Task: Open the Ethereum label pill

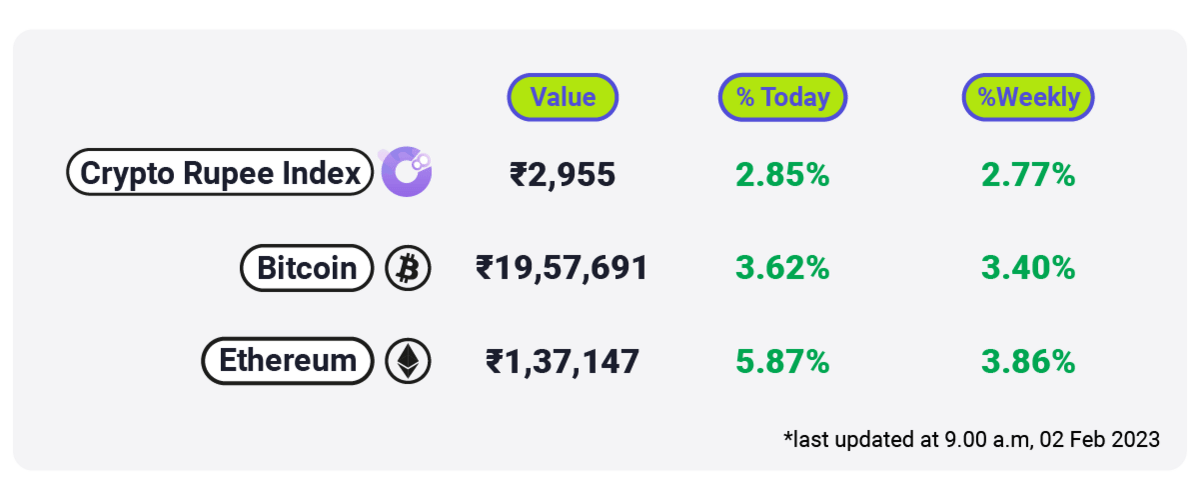Action: pos(288,361)
